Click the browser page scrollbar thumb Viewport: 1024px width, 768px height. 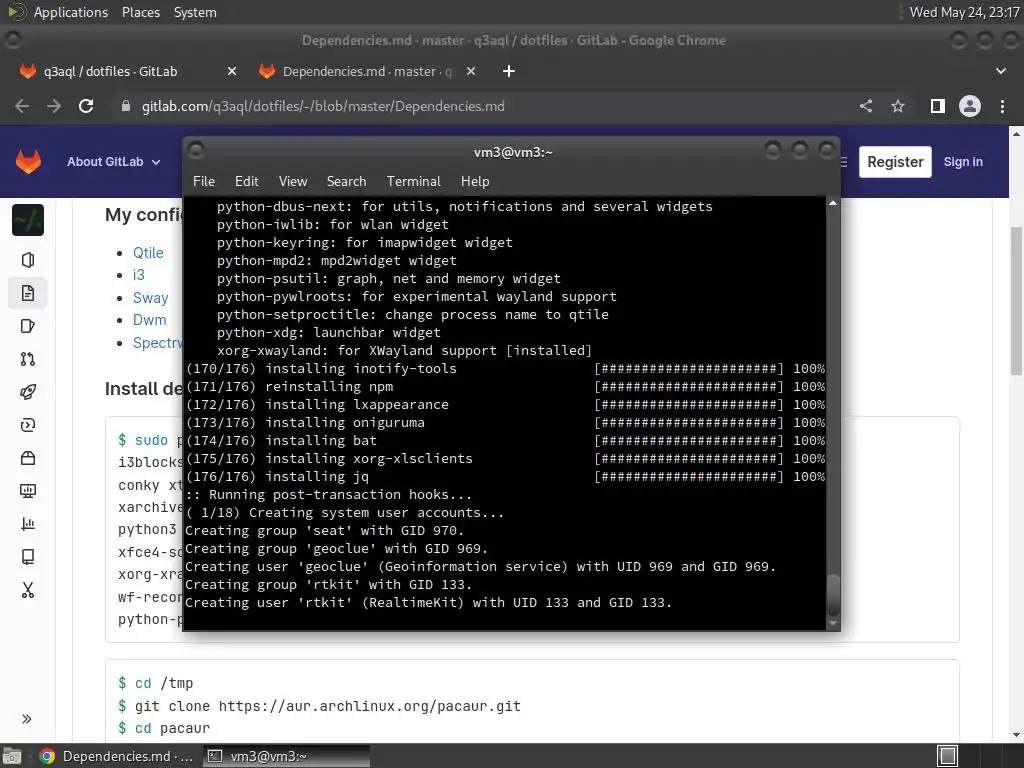(1016, 300)
